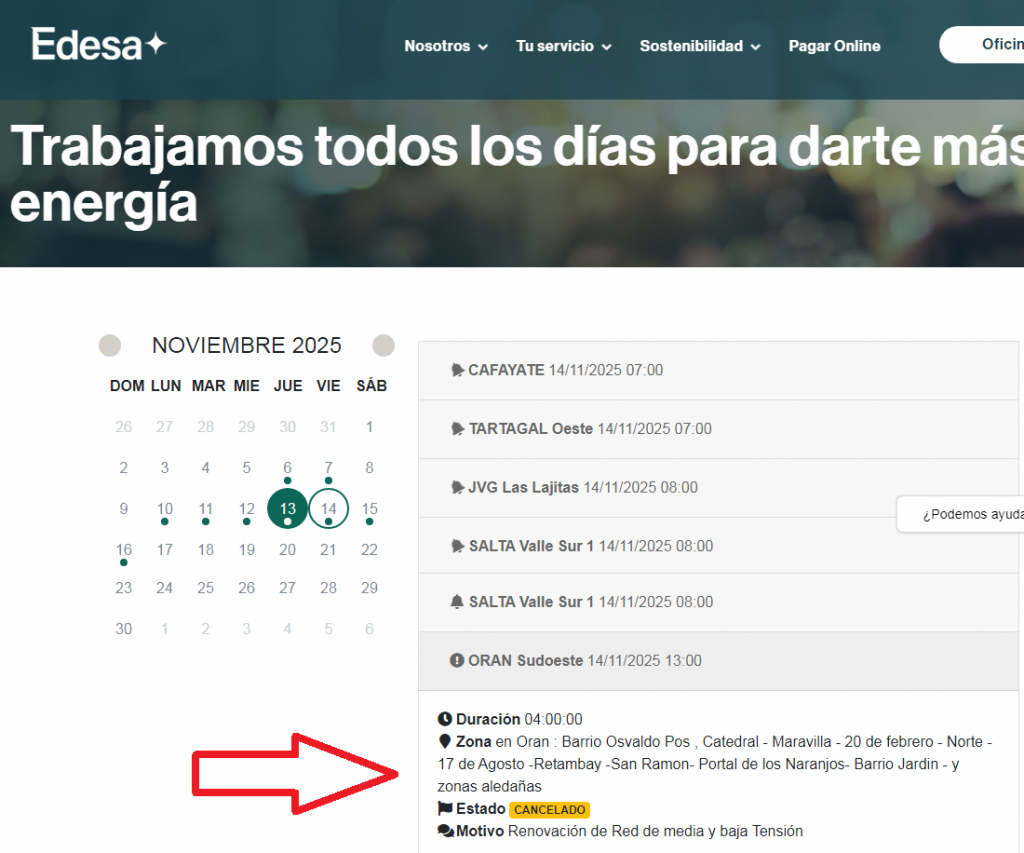The width and height of the screenshot is (1024, 853).
Task: Click Duración 04:00:00 text
Action: pyautogui.click(x=519, y=719)
